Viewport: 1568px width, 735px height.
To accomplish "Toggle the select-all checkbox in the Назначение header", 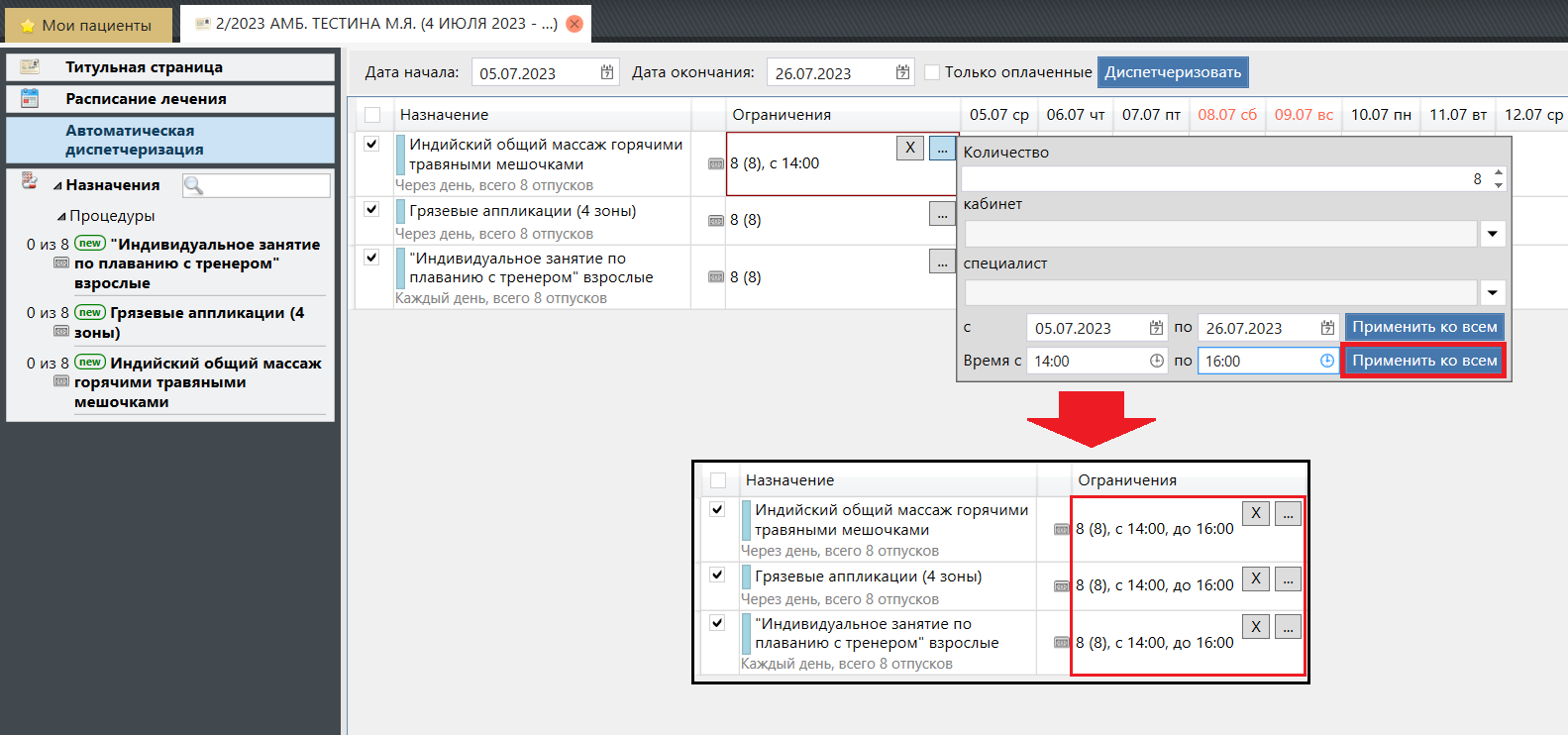I will coord(372,115).
